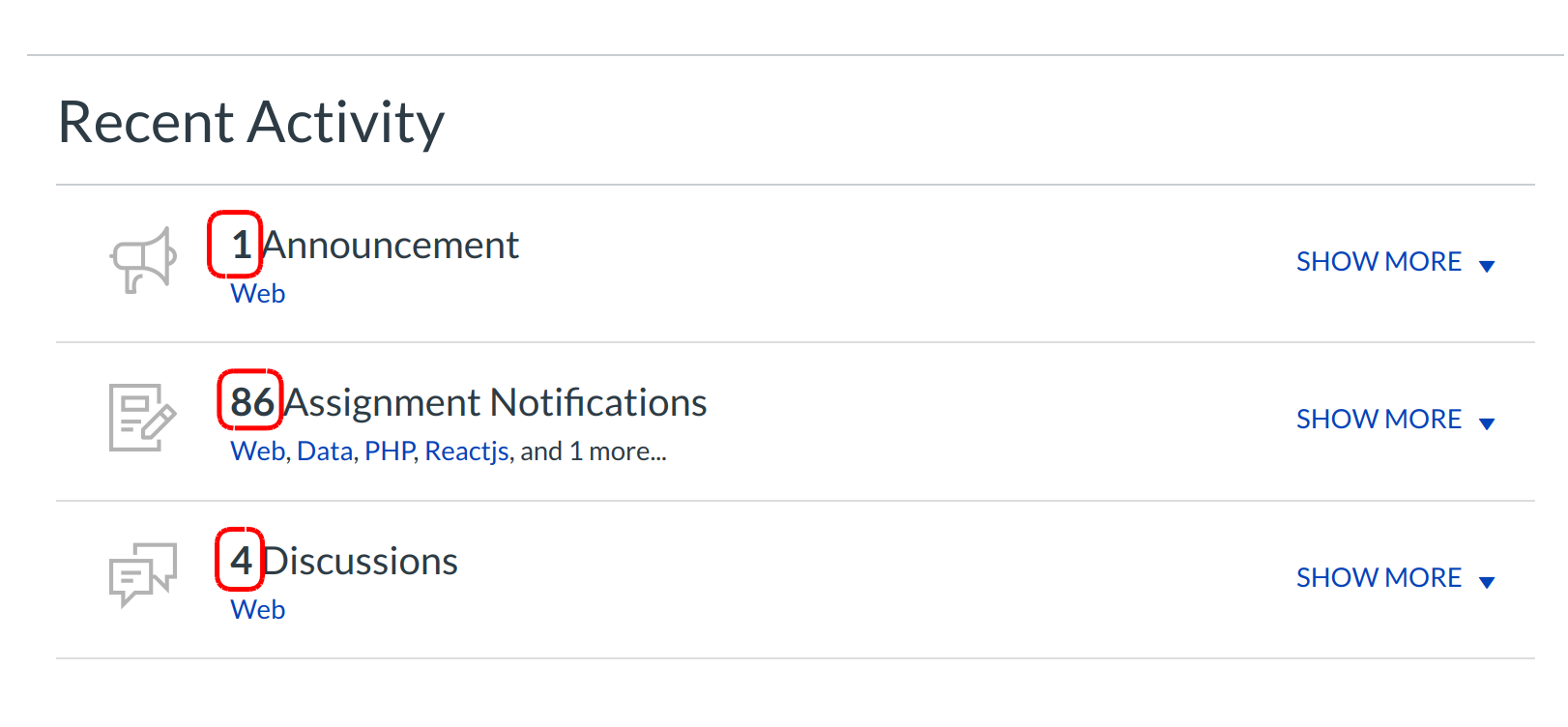This screenshot has width=1568, height=727.
Task: Click the Assignment Notifications title text
Action: pyautogui.click(x=496, y=403)
